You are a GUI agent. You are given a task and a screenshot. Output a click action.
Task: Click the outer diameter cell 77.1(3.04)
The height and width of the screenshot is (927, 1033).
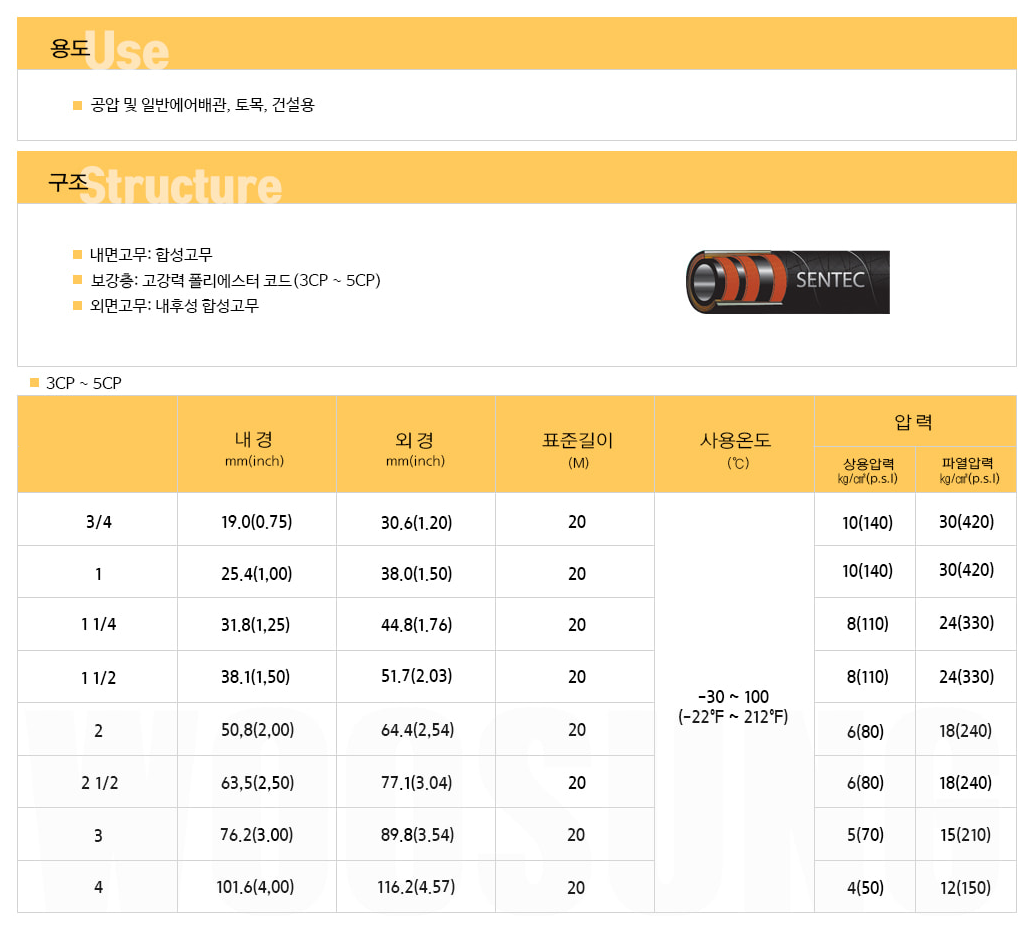[x=416, y=783]
